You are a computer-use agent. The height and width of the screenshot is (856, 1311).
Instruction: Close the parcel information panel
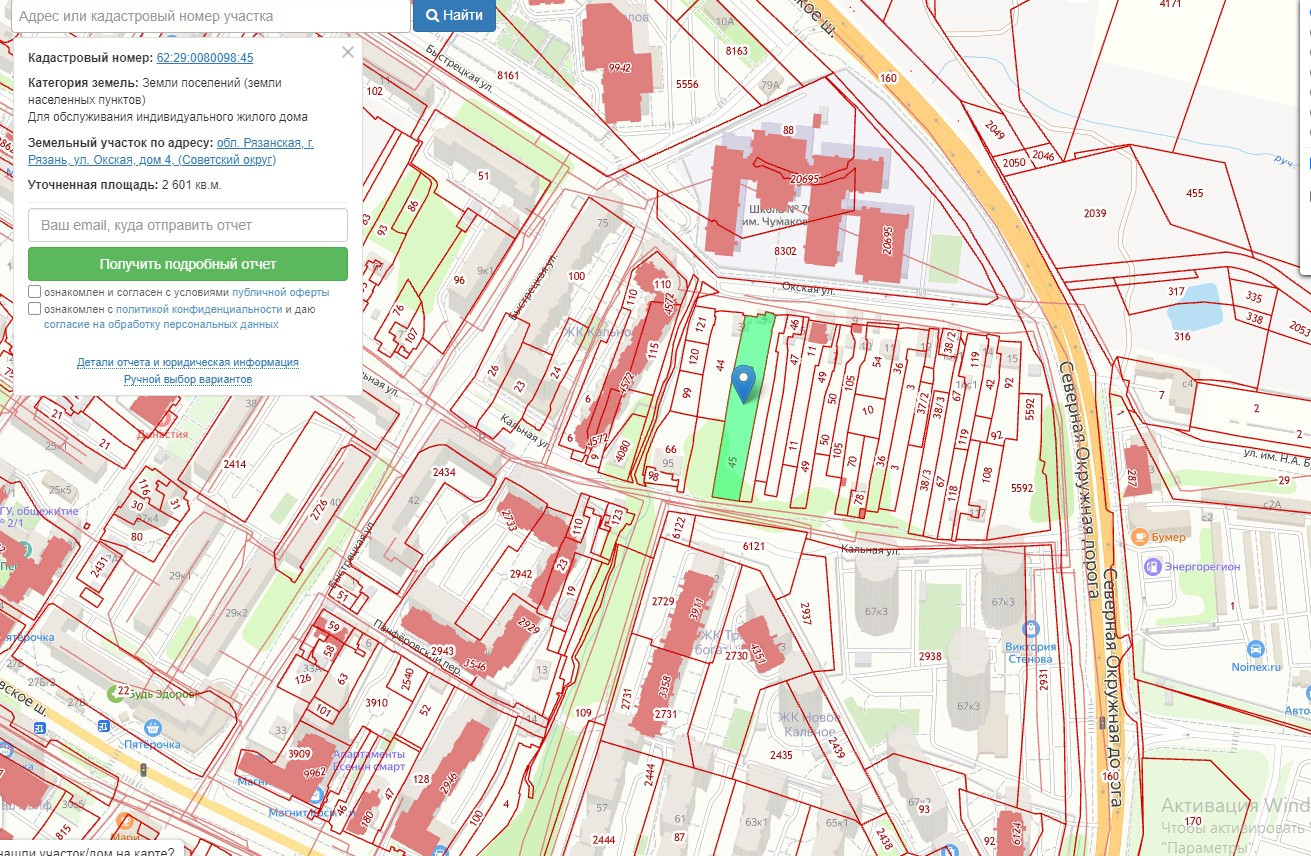click(x=347, y=52)
